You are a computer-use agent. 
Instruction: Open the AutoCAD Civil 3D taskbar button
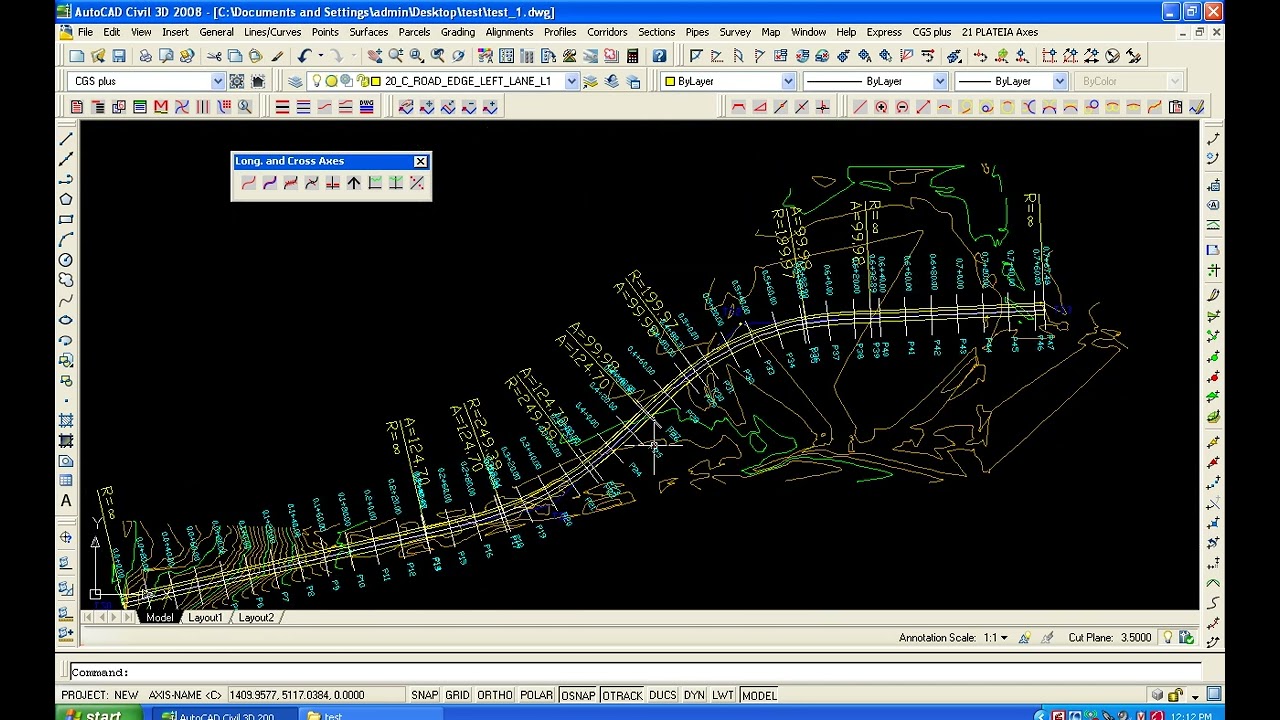tap(225, 716)
